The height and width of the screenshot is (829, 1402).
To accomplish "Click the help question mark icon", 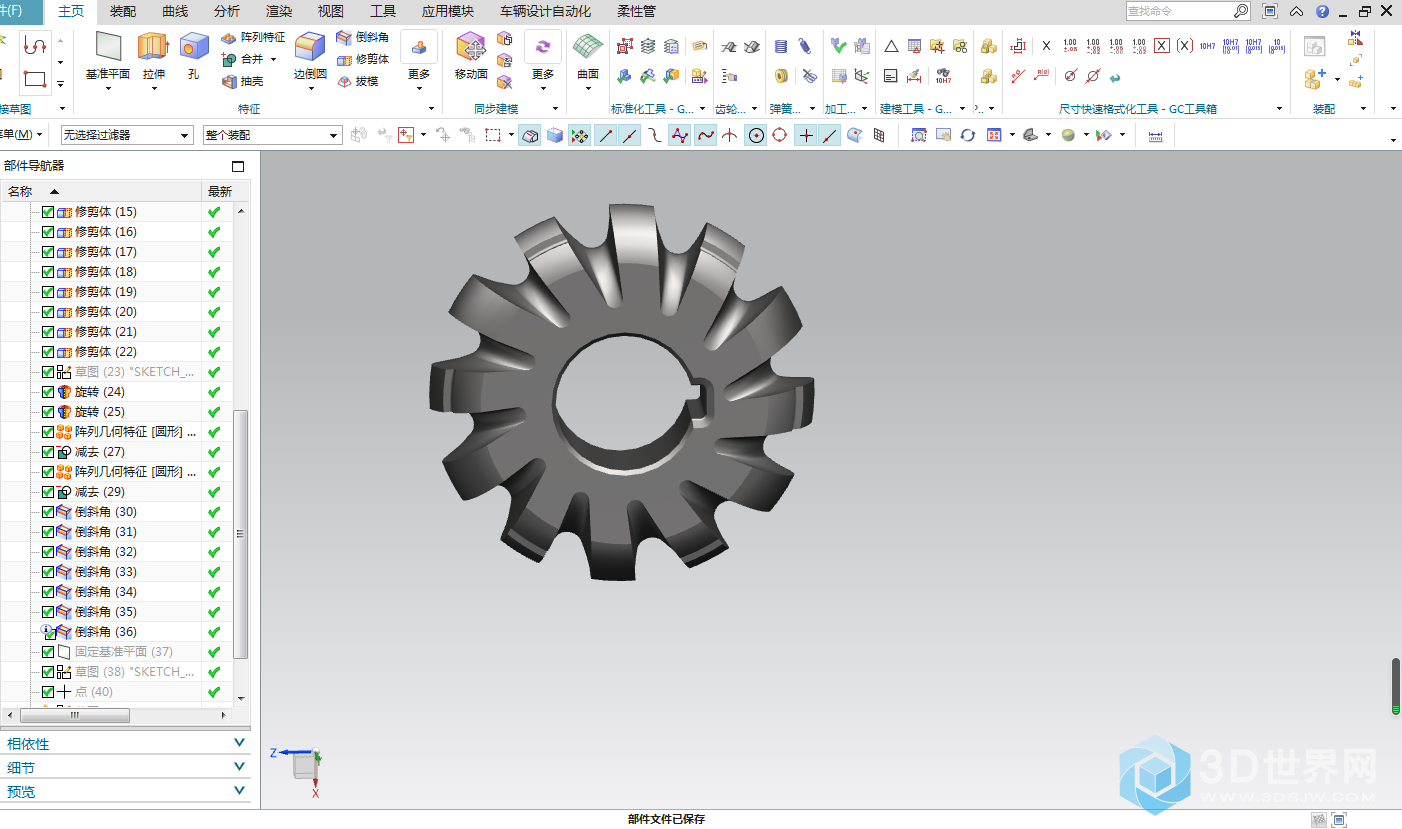I will click(1323, 12).
